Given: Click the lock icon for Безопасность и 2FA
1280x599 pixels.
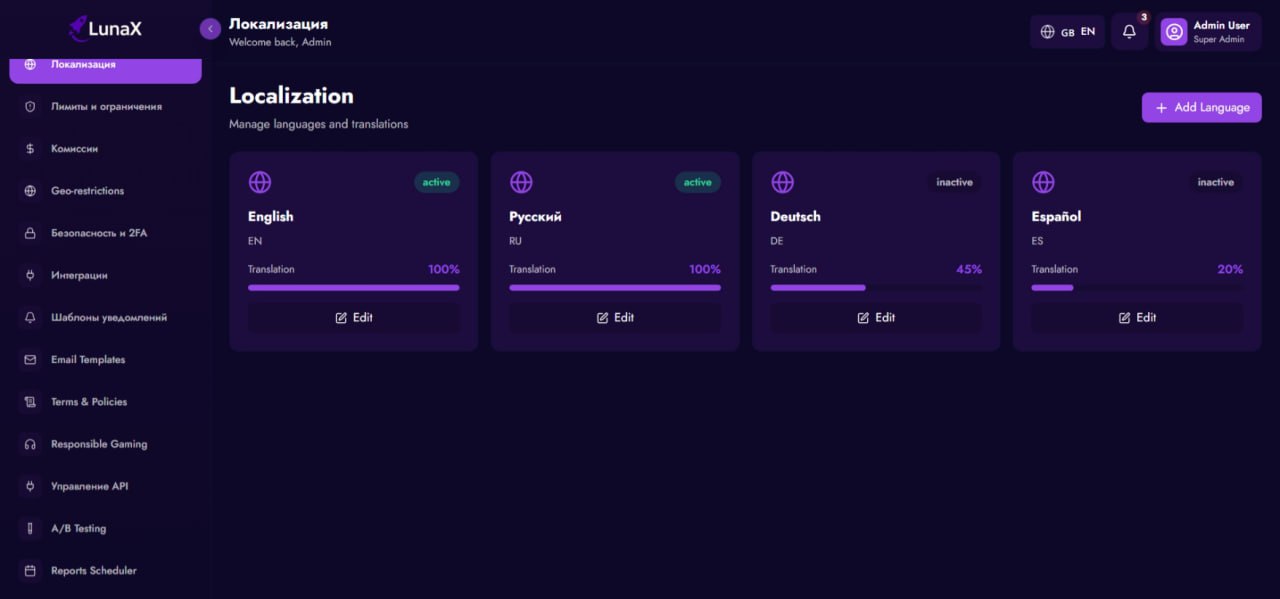Looking at the screenshot, I should (30, 233).
